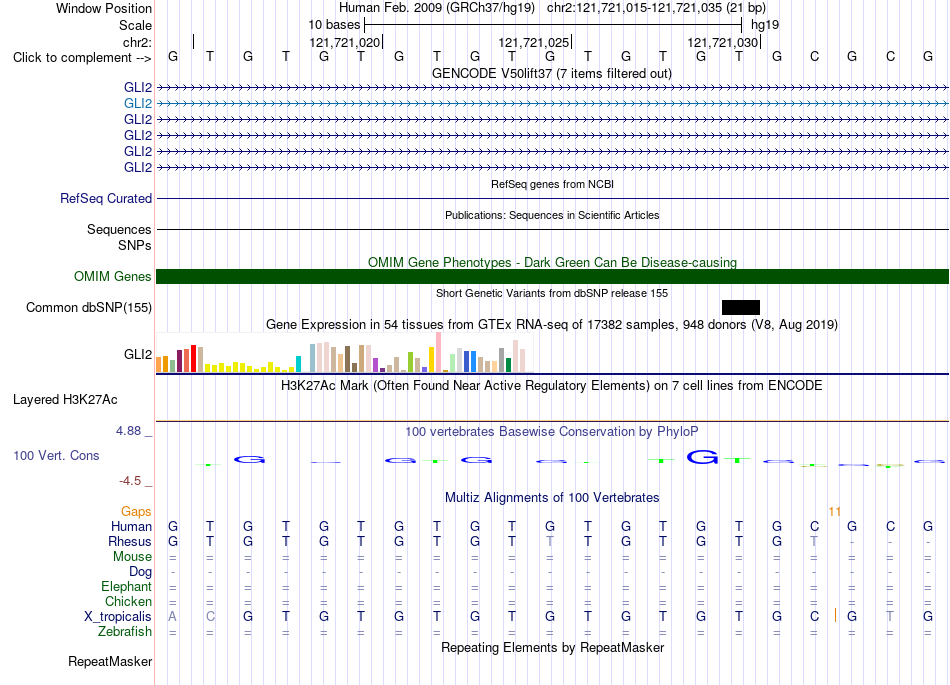The image size is (950, 685).
Task: Click the 121,721,025 coordinate label
Action: [533, 42]
